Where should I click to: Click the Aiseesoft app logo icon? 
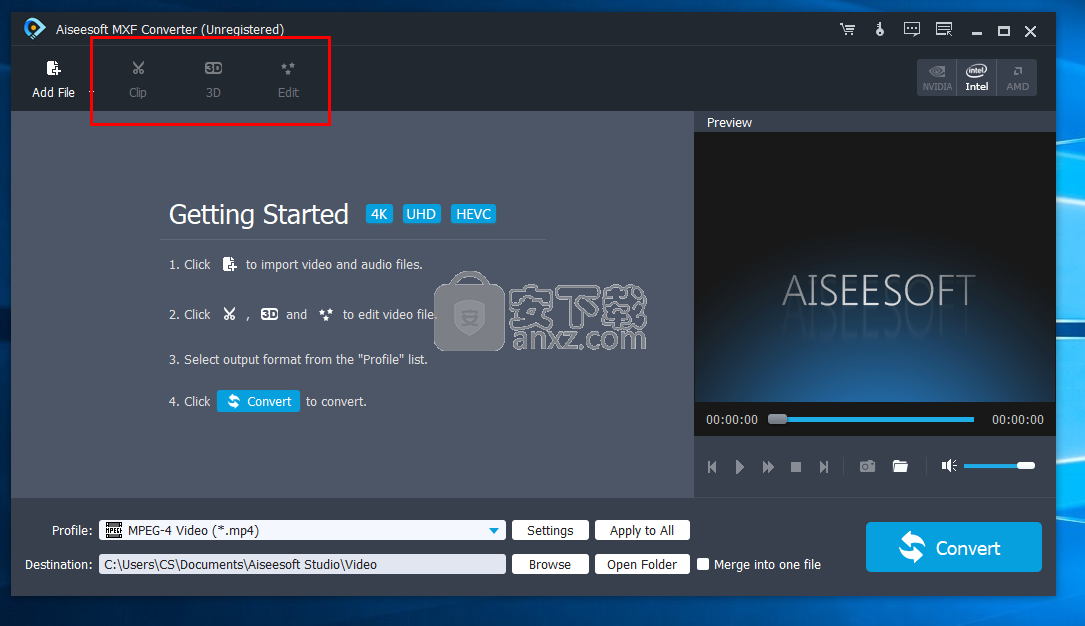[x=34, y=28]
